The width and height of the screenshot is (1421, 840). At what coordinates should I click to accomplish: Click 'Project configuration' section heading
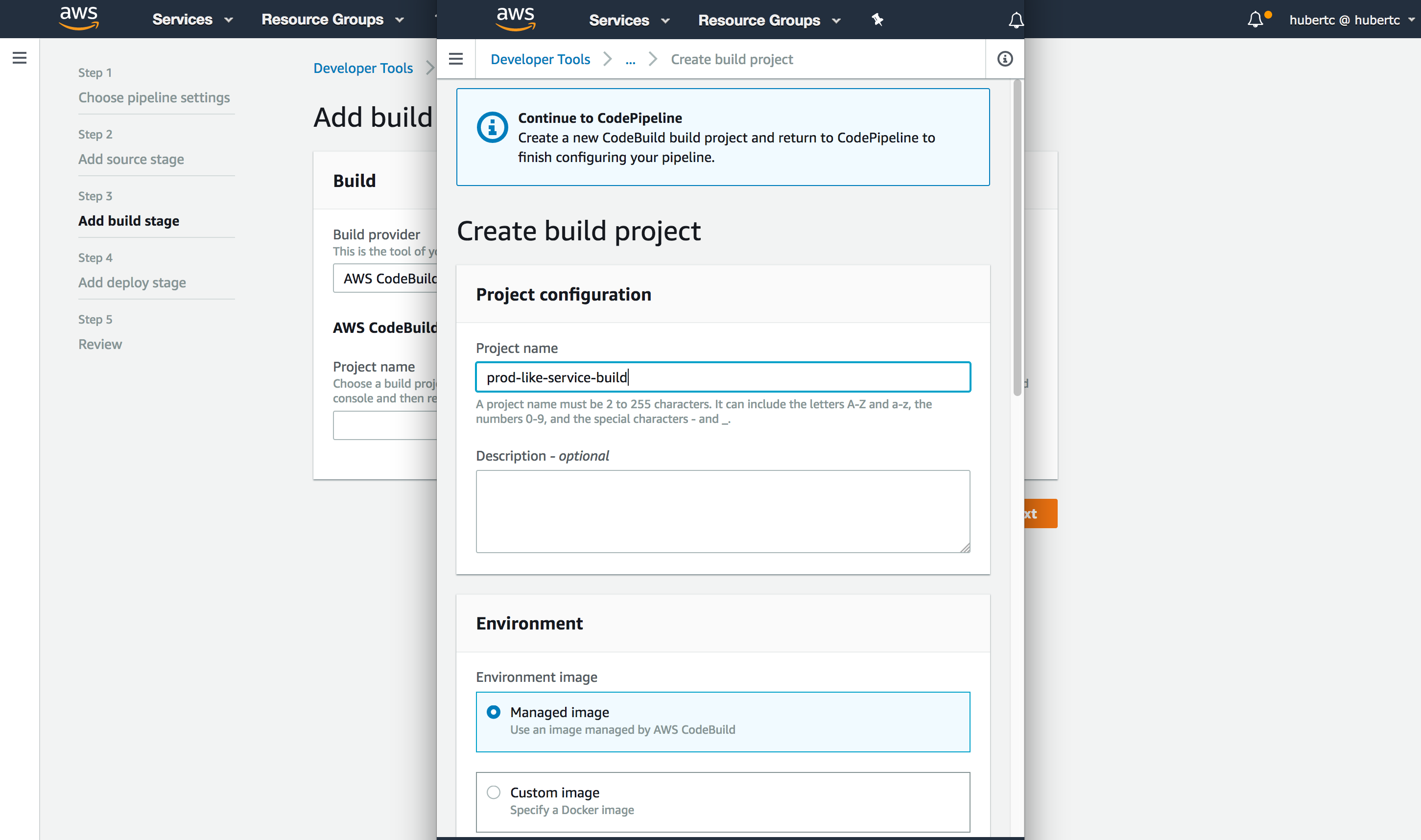click(563, 294)
